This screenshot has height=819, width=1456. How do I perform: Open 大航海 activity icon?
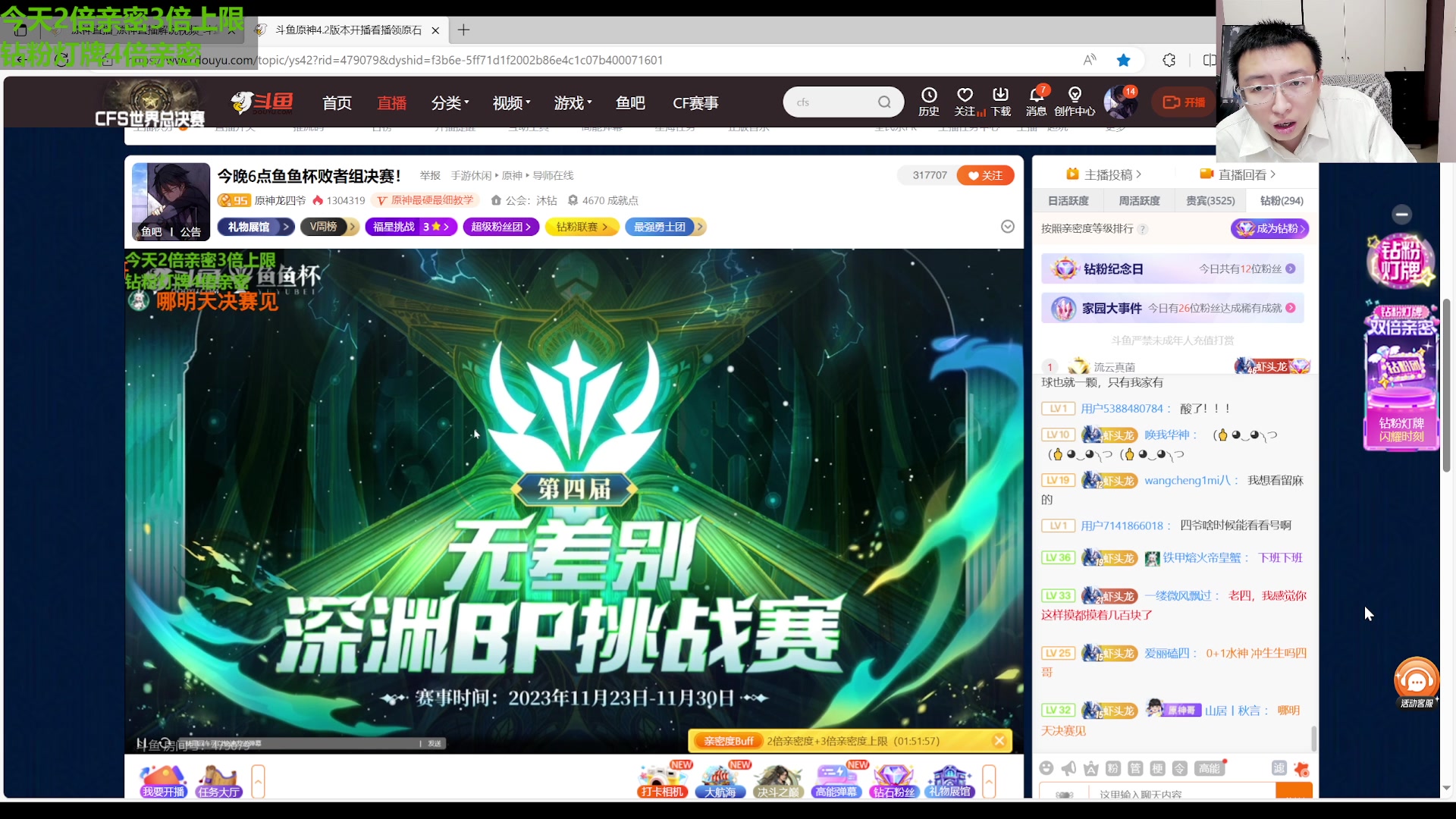click(720, 781)
